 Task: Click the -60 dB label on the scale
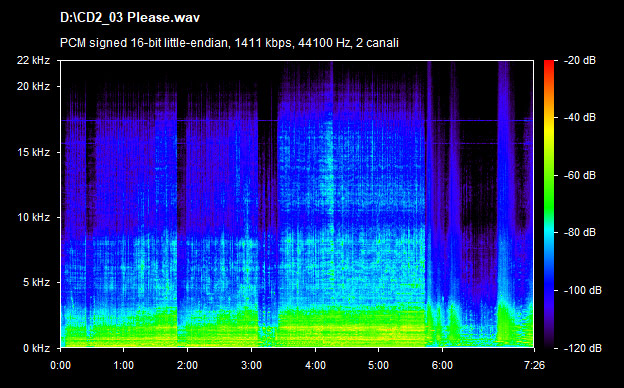pyautogui.click(x=580, y=175)
